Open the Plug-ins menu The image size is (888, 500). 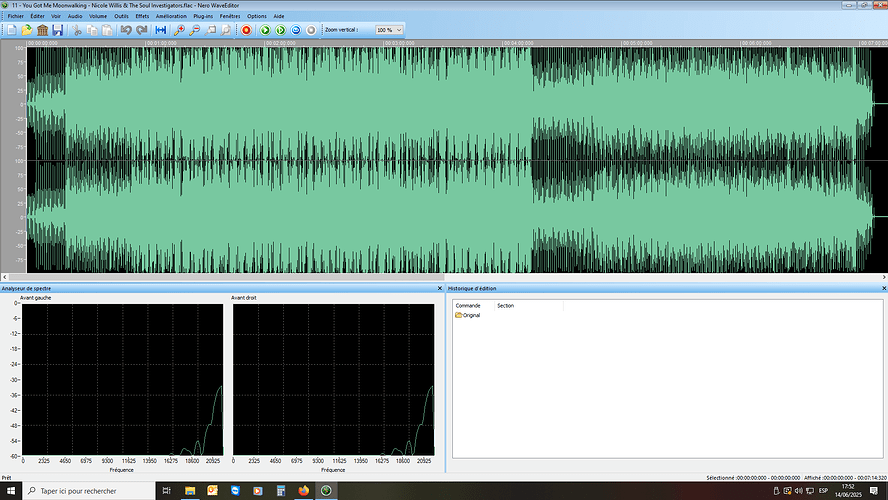203,16
